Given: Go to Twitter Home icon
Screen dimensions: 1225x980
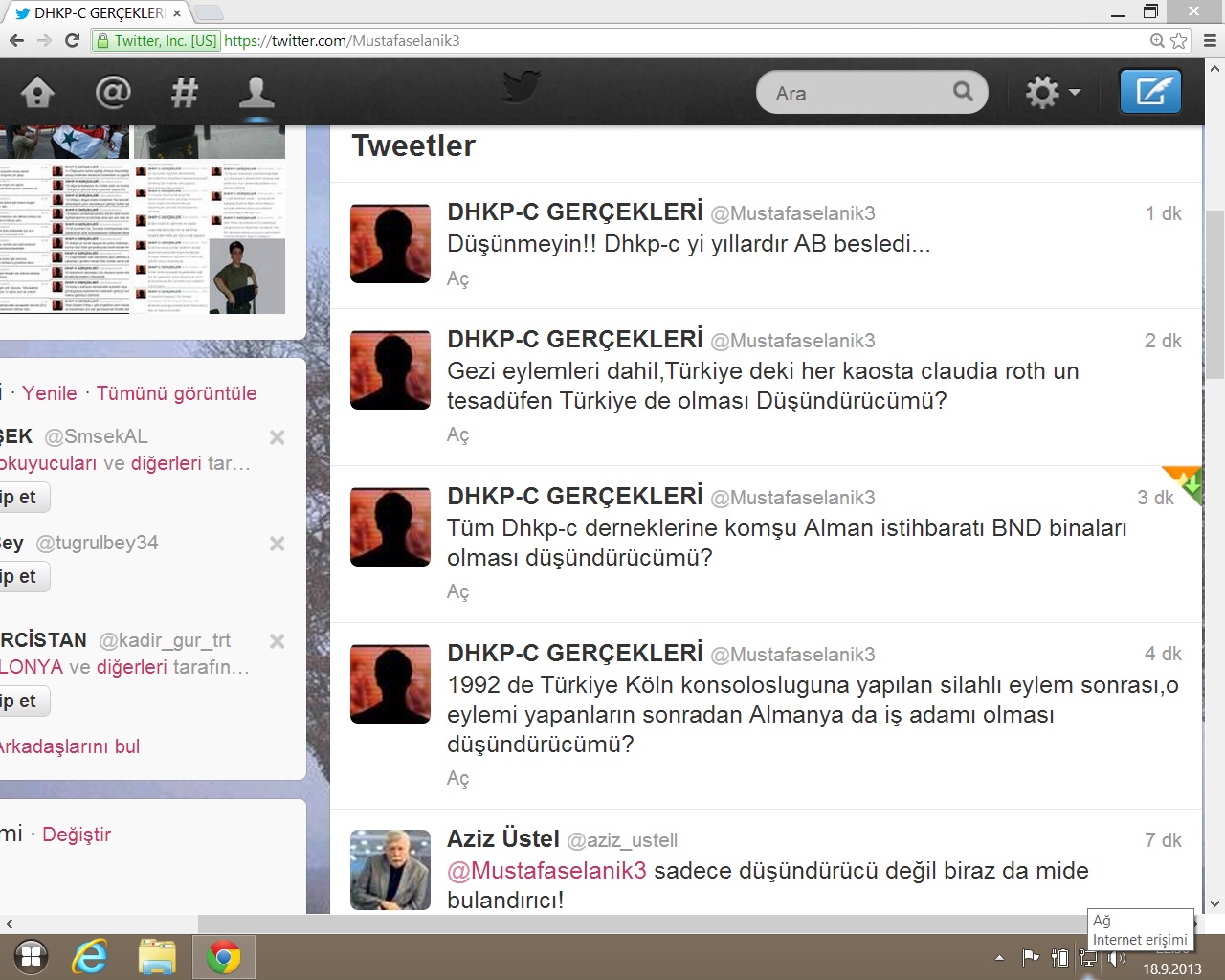Looking at the screenshot, I should pos(38,93).
